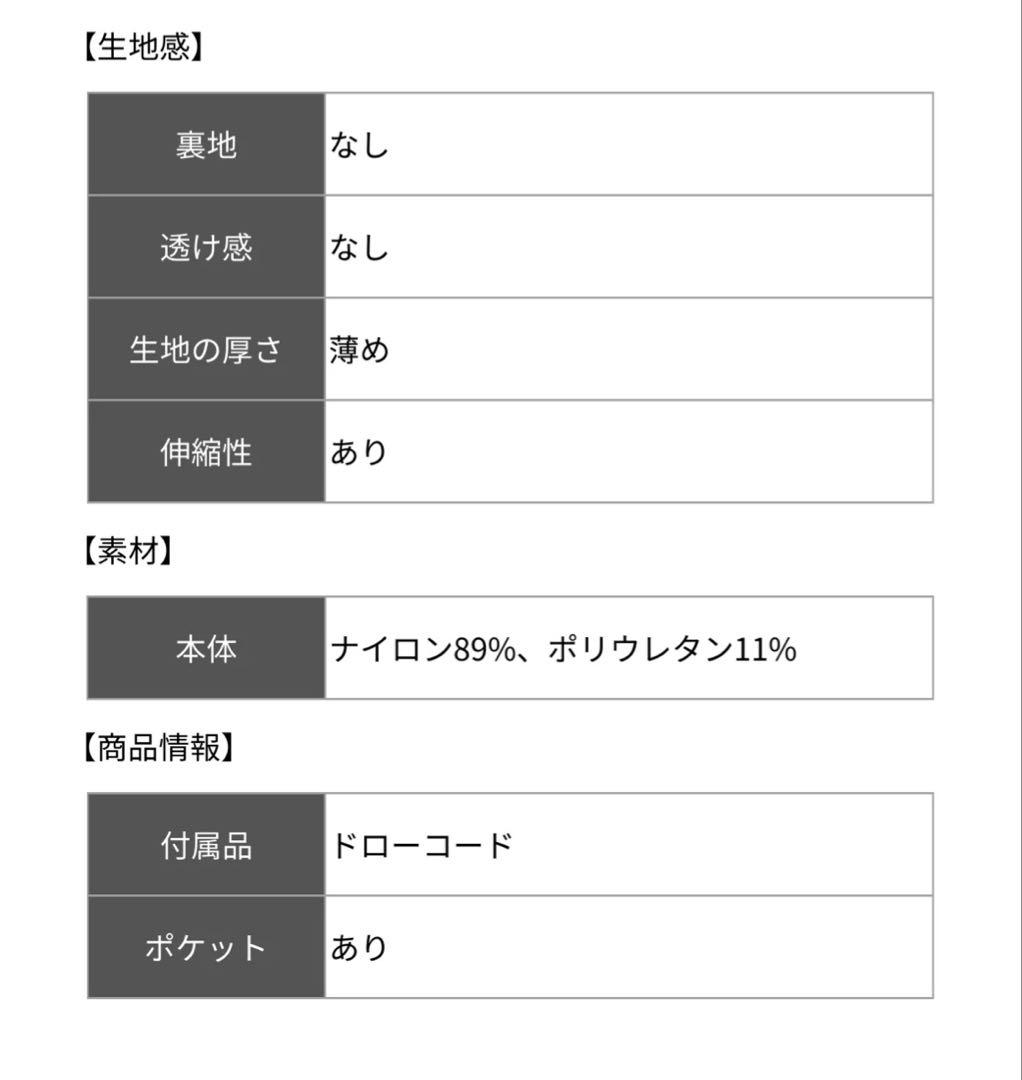1022x1080 pixels.
Task: Click the 【素材】 section heading
Action: click(x=127, y=551)
